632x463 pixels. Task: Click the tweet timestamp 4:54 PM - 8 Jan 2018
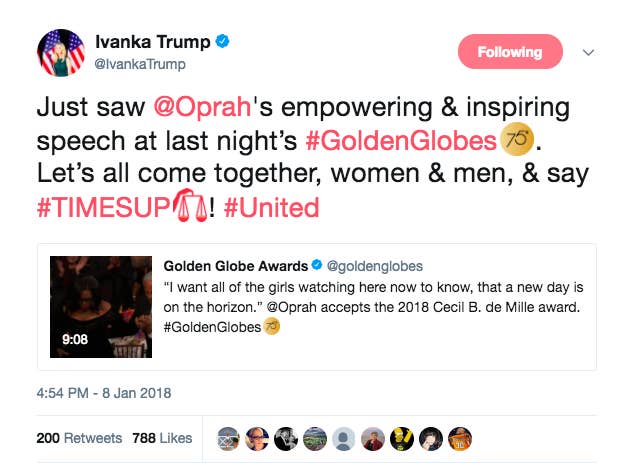click(x=104, y=393)
